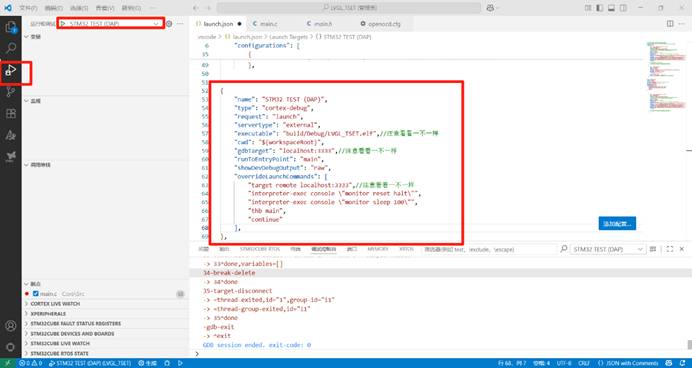Go forward with the title bar arrow
The image size is (692, 368).
coord(208,8)
